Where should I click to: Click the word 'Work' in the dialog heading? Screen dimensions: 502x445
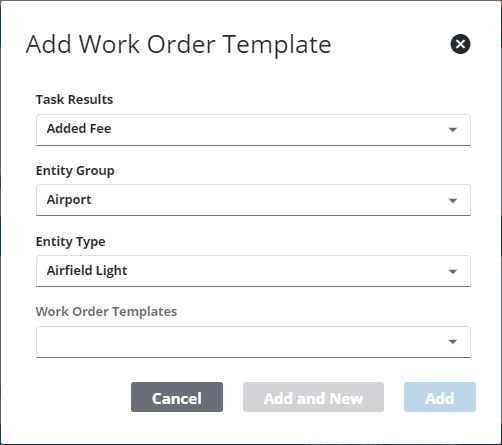tap(109, 44)
